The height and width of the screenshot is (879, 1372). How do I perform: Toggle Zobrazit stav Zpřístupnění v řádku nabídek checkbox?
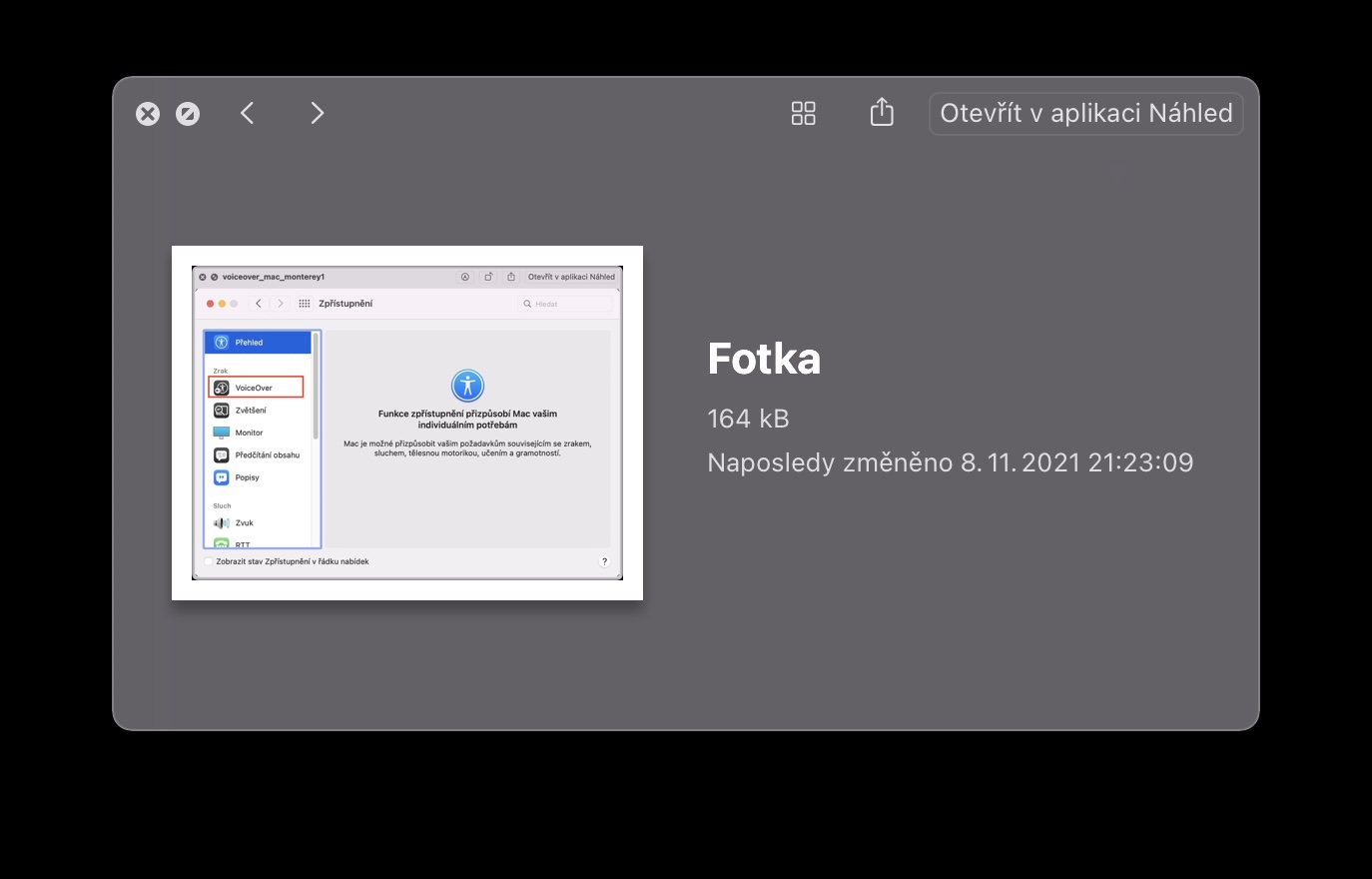pos(209,562)
